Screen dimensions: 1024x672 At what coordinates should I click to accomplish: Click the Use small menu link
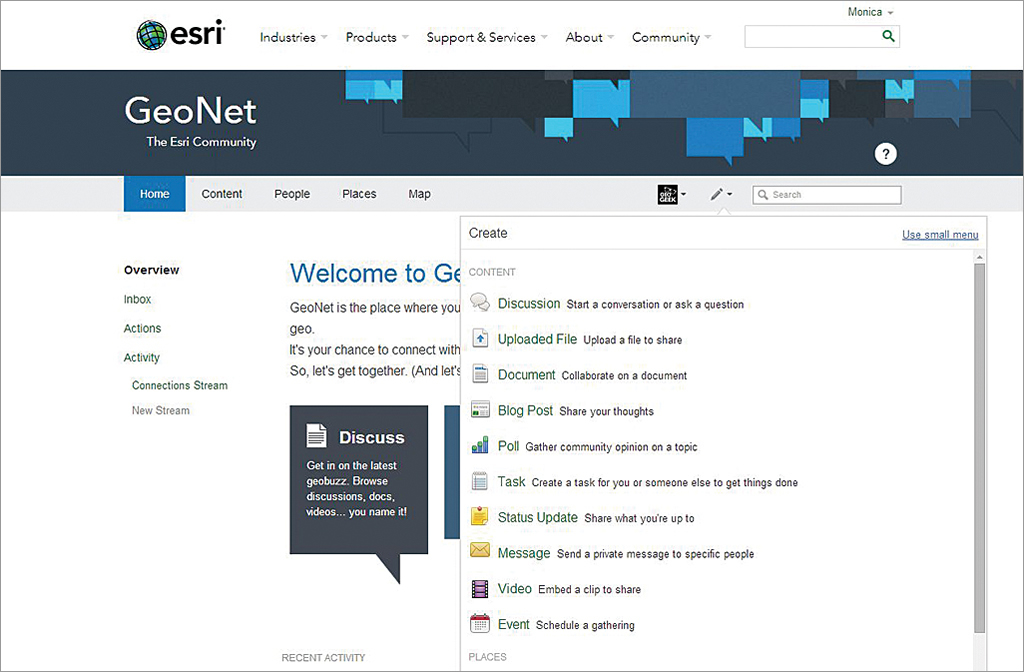(940, 234)
